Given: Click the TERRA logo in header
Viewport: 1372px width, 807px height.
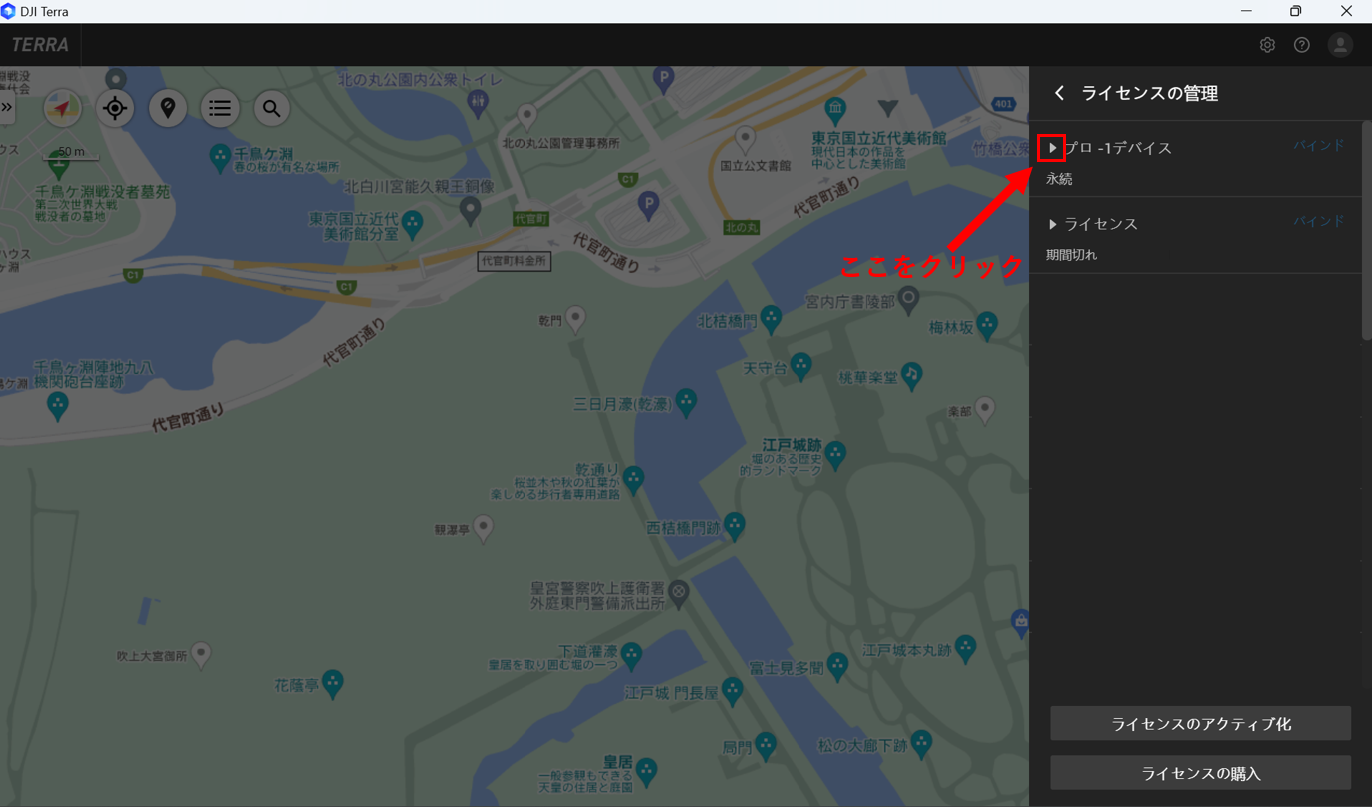Looking at the screenshot, I should 40,45.
